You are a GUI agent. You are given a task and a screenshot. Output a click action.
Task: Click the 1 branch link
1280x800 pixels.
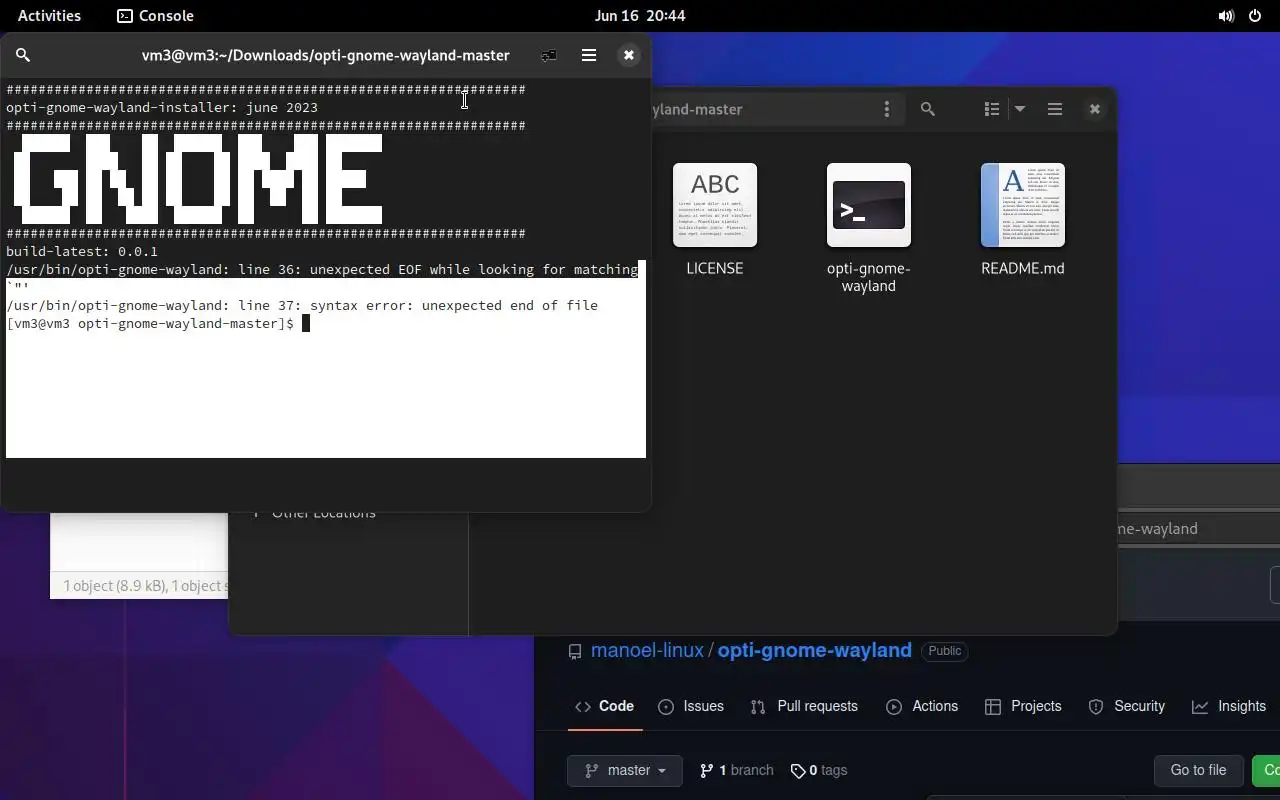coord(737,770)
